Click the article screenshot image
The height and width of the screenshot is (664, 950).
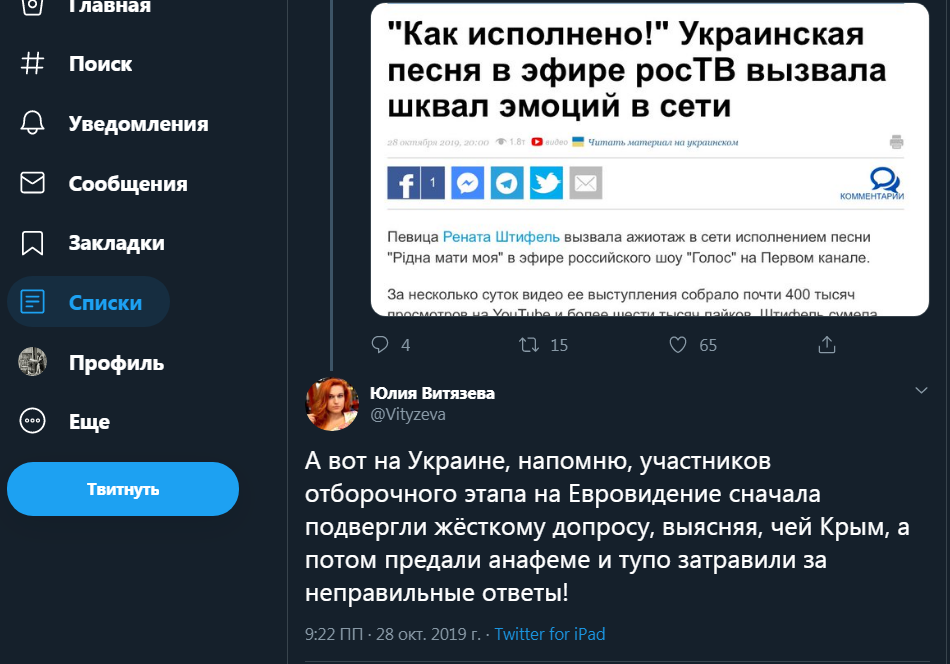point(649,158)
